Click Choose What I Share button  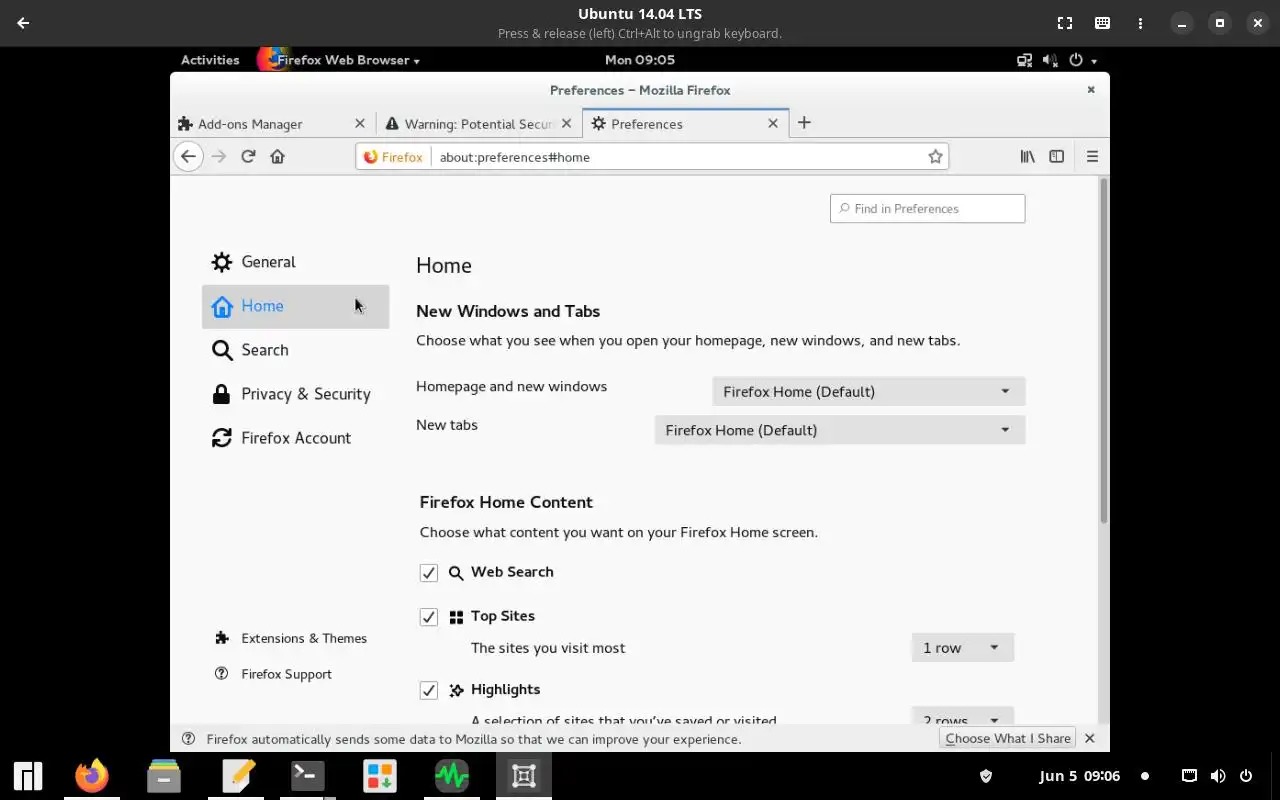point(1008,738)
